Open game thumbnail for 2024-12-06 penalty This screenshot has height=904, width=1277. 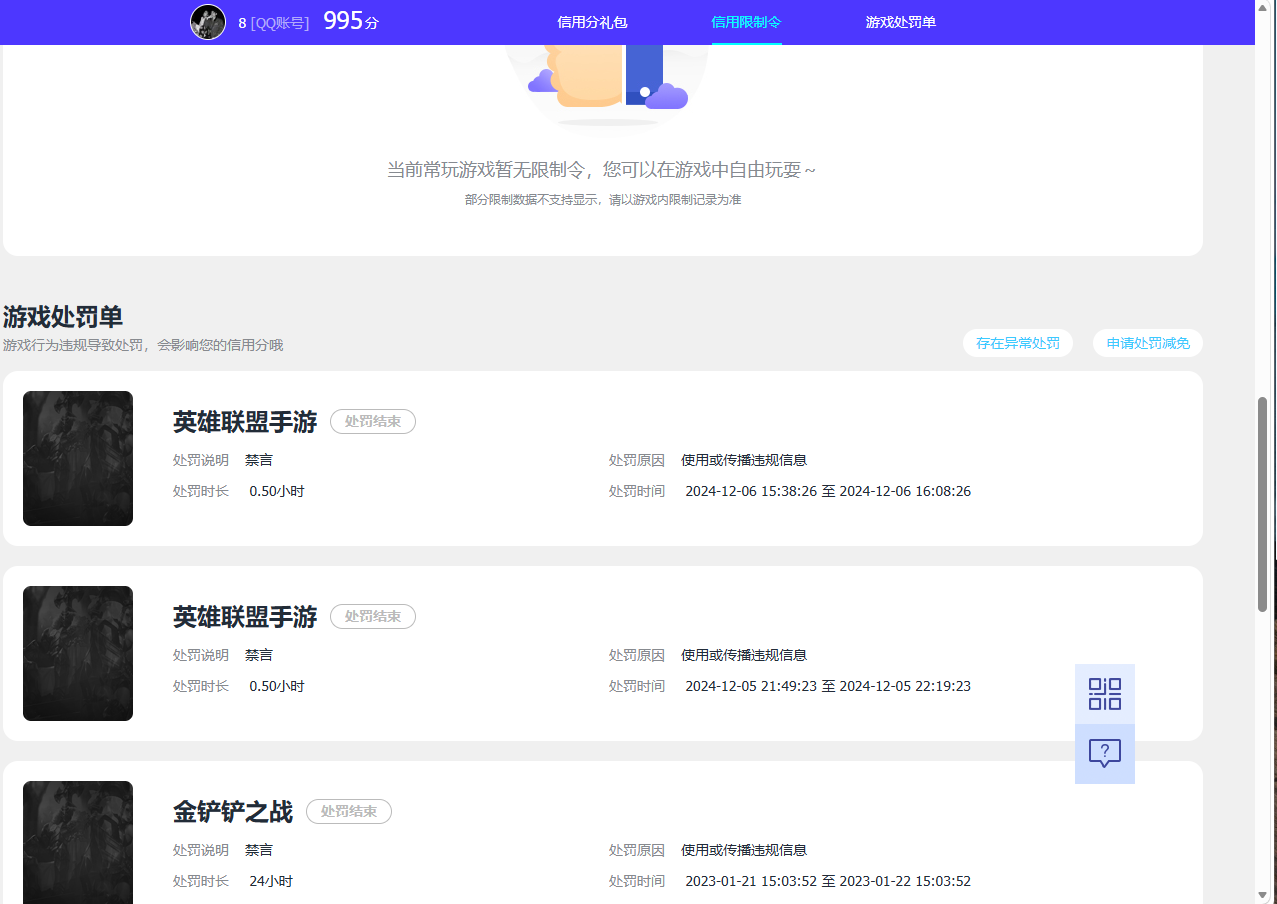(x=78, y=458)
